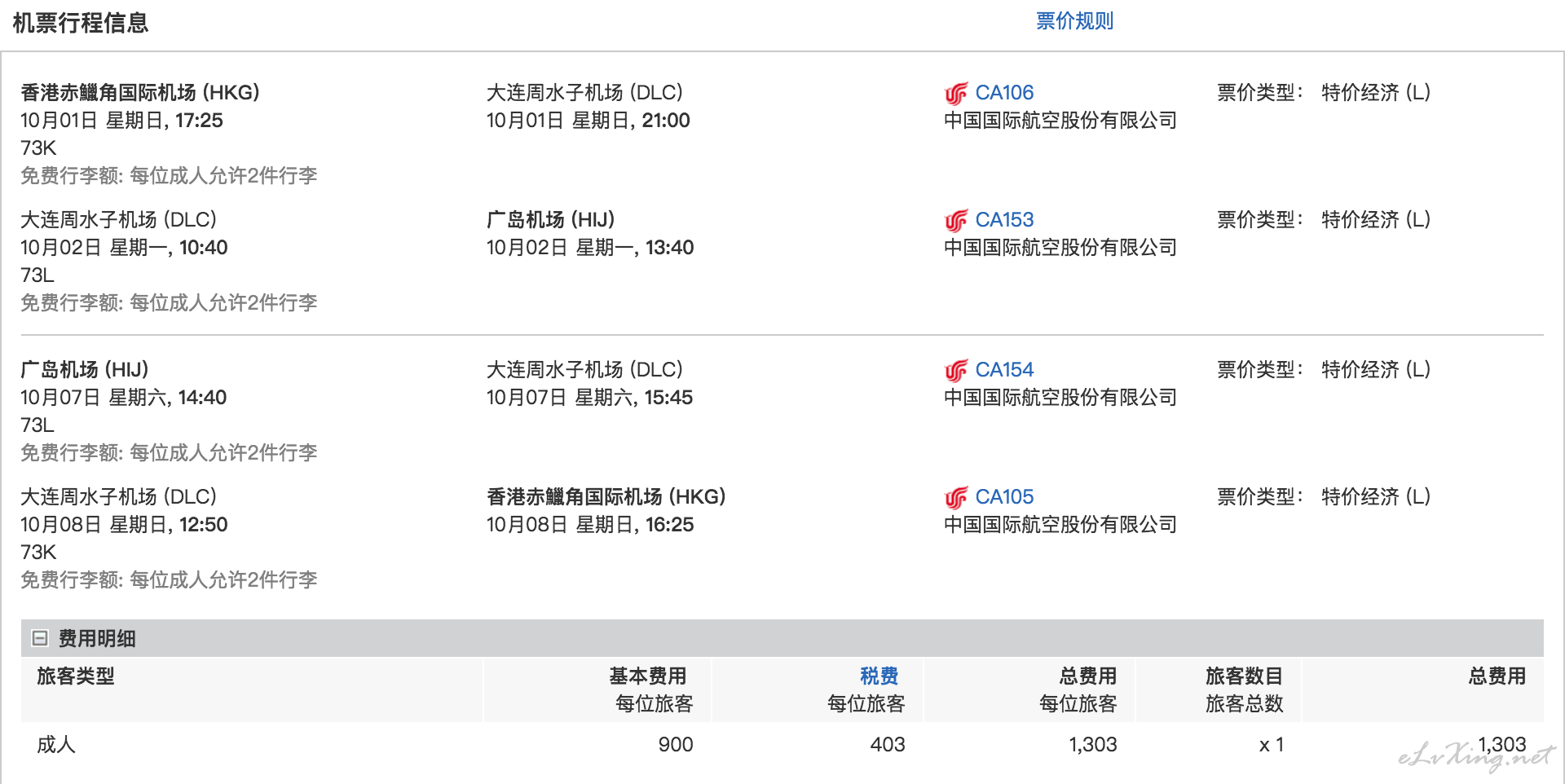Screen dimensions: 1565x784
Task: Collapse the 费用明细 section with minus icon
Action: [39, 638]
